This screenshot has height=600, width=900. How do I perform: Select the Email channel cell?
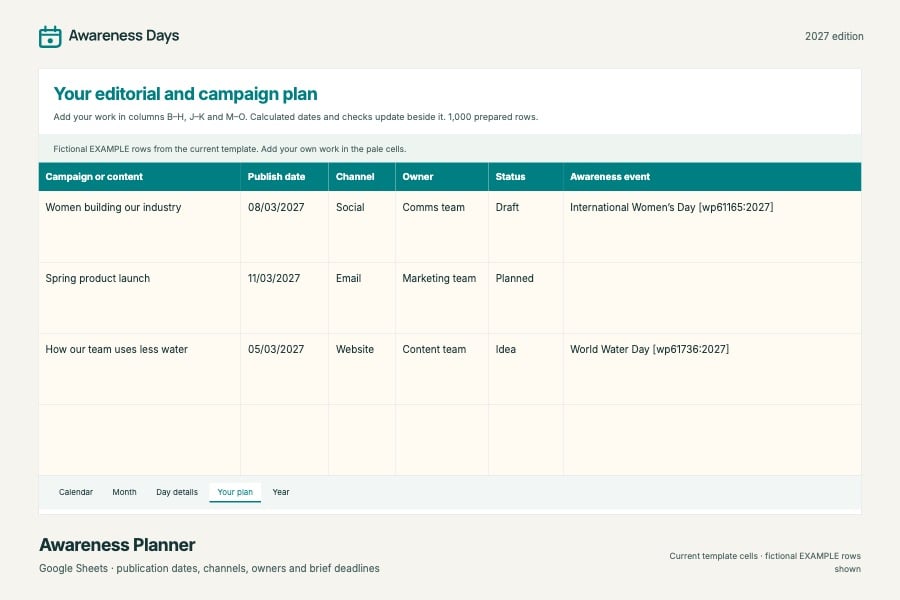pyautogui.click(x=362, y=298)
